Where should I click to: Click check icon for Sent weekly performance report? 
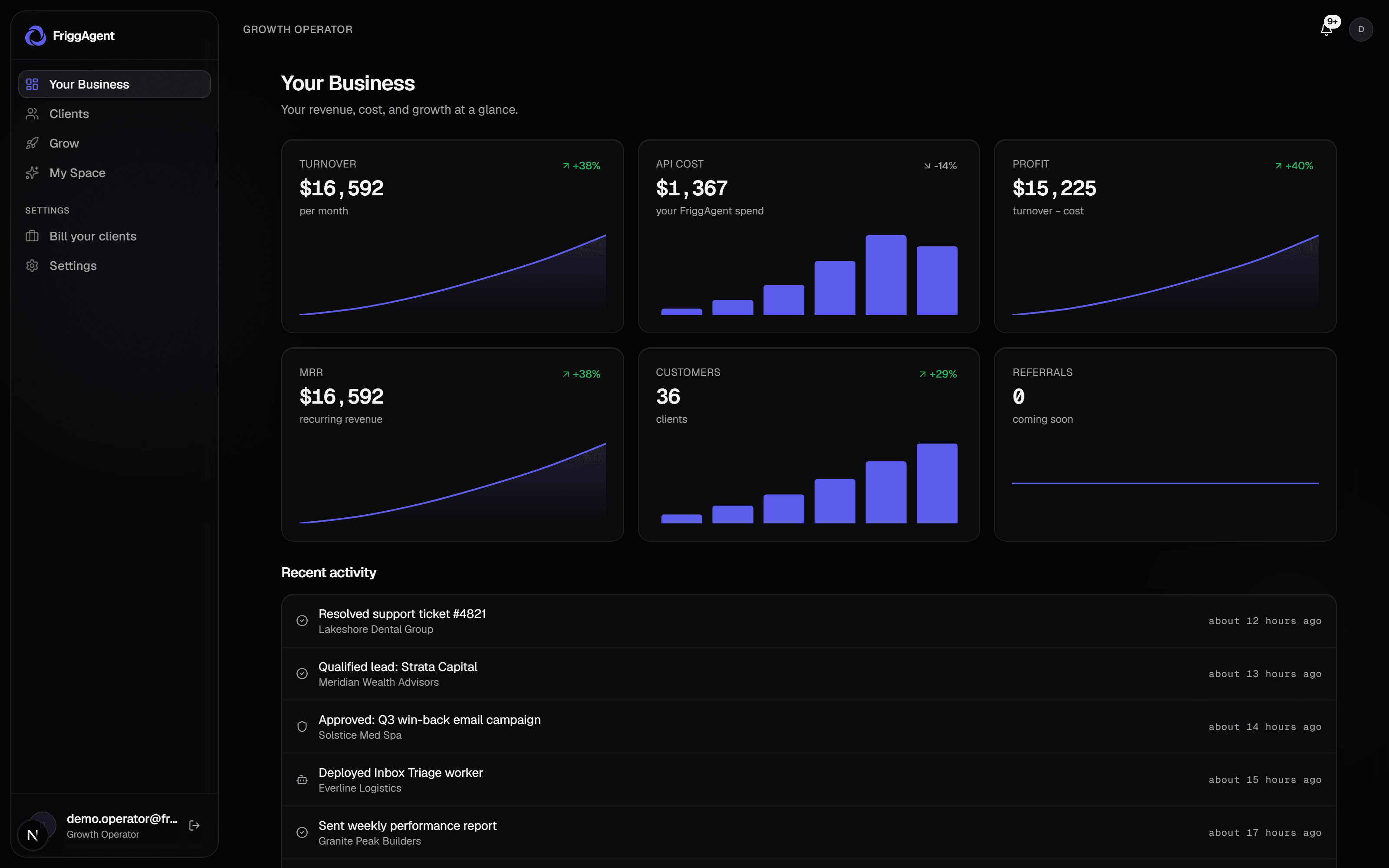click(302, 832)
